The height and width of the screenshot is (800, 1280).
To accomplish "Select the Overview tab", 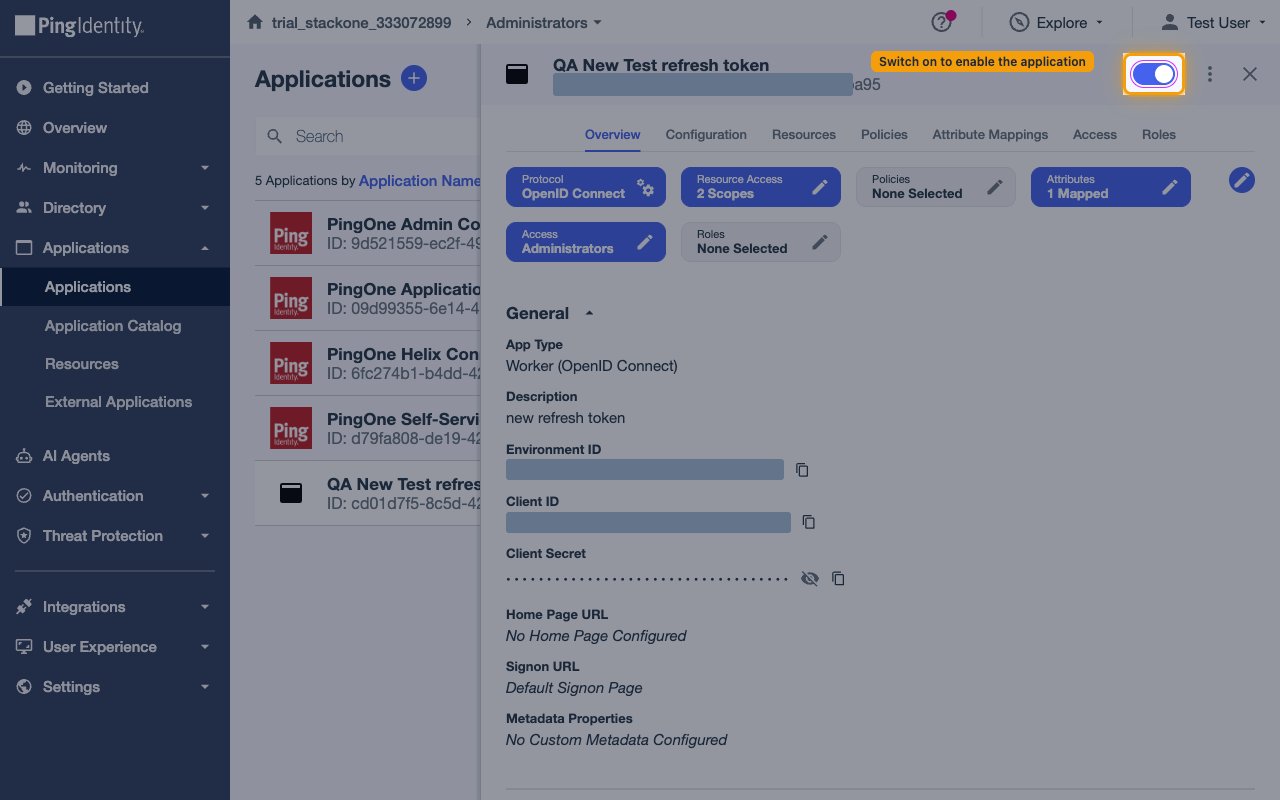I will coord(612,134).
